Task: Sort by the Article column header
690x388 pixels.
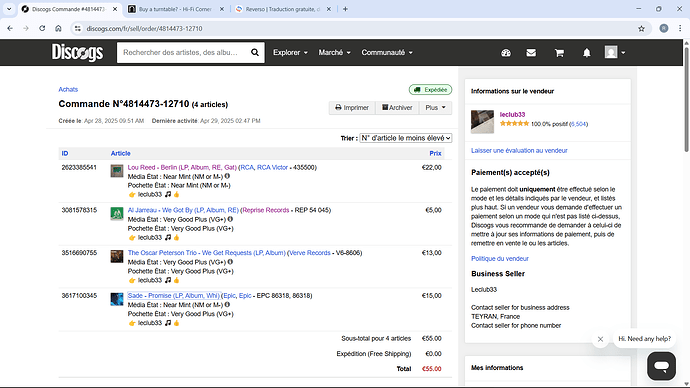Action: (x=121, y=153)
